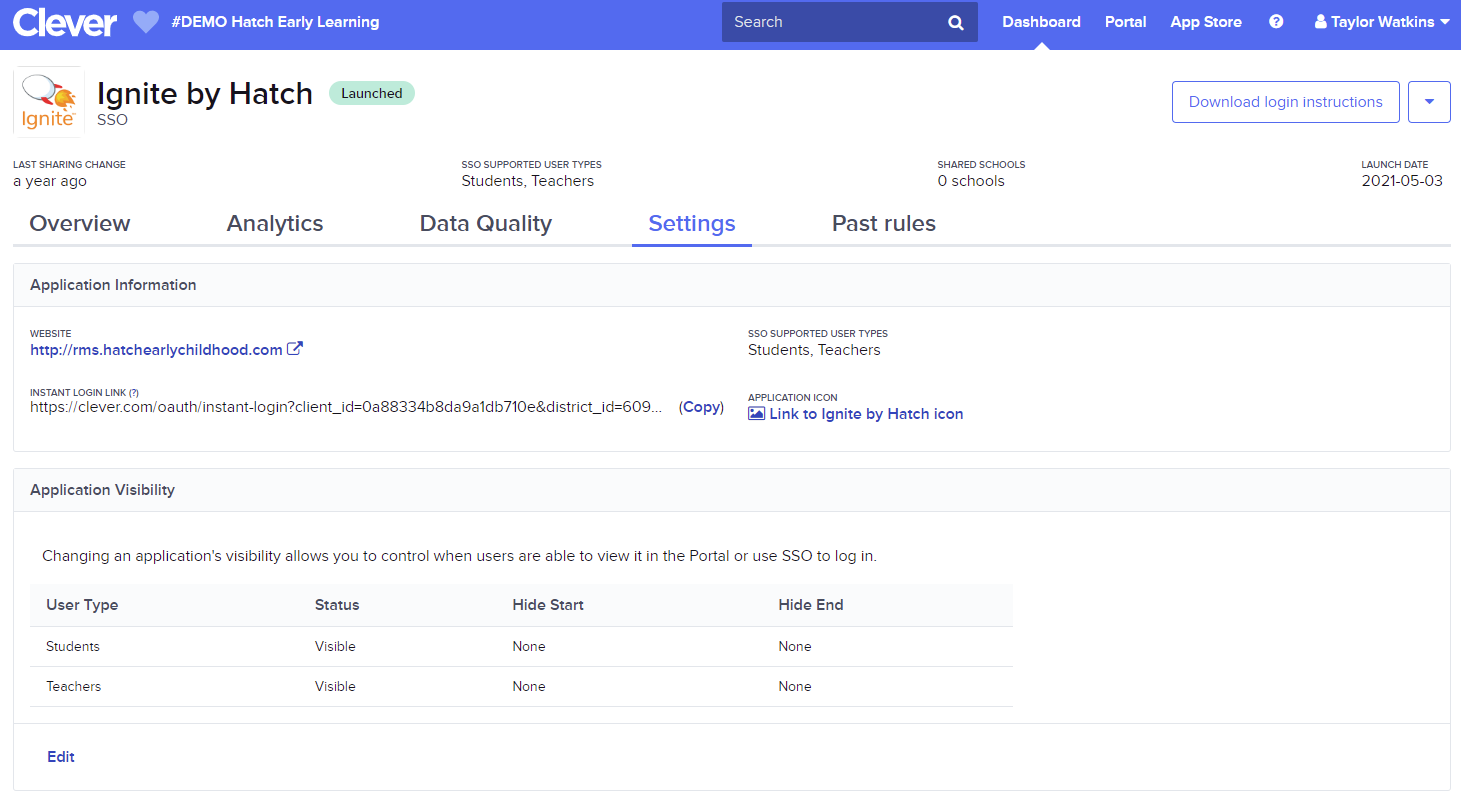Viewport: 1461px width, 803px height.
Task: Expand the Taylor Watkins user menu
Action: 1382,22
